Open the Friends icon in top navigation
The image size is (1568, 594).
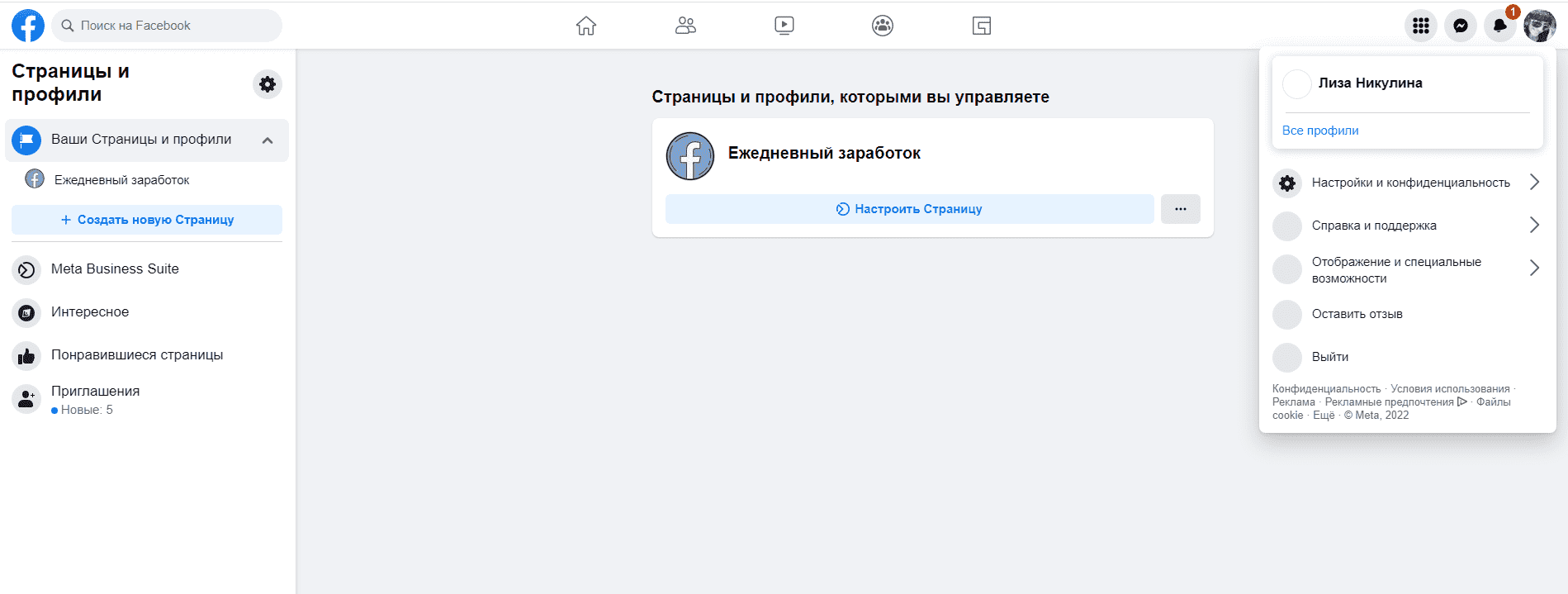click(685, 26)
